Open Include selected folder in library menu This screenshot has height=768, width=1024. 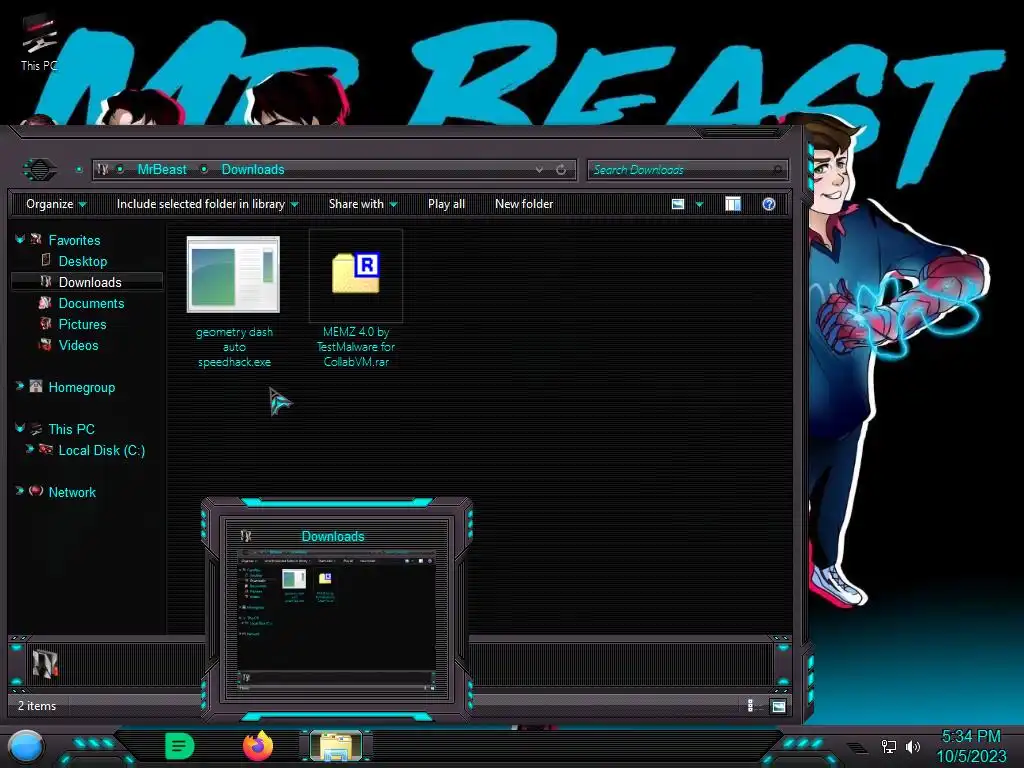207,204
